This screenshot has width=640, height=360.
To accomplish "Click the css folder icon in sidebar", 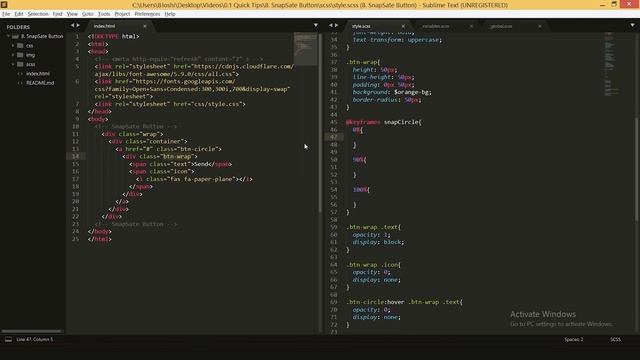I will click(20, 46).
